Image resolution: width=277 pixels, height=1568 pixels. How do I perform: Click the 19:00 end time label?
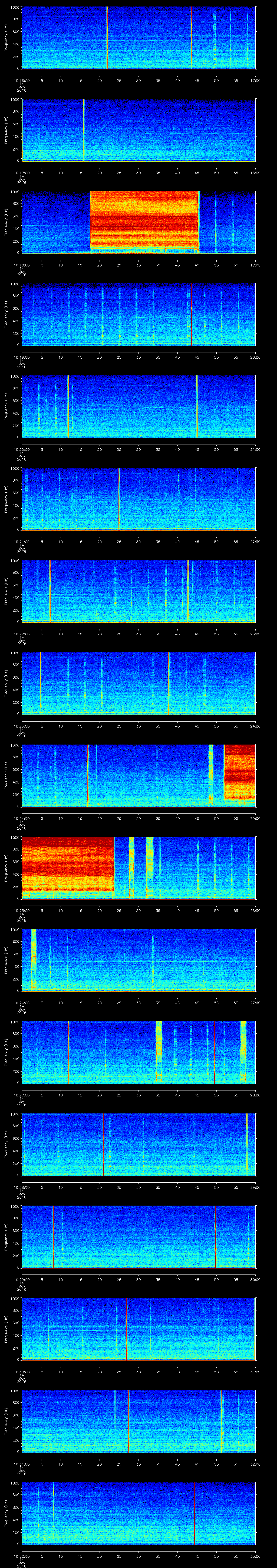point(255,265)
